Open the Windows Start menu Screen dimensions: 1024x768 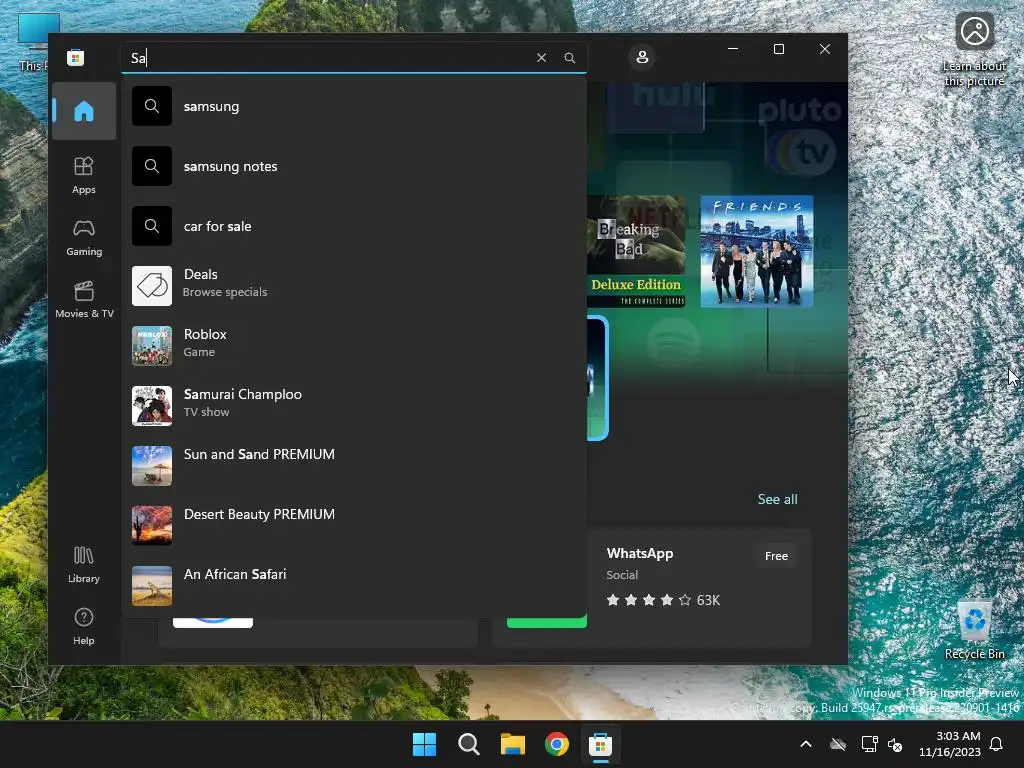424,744
